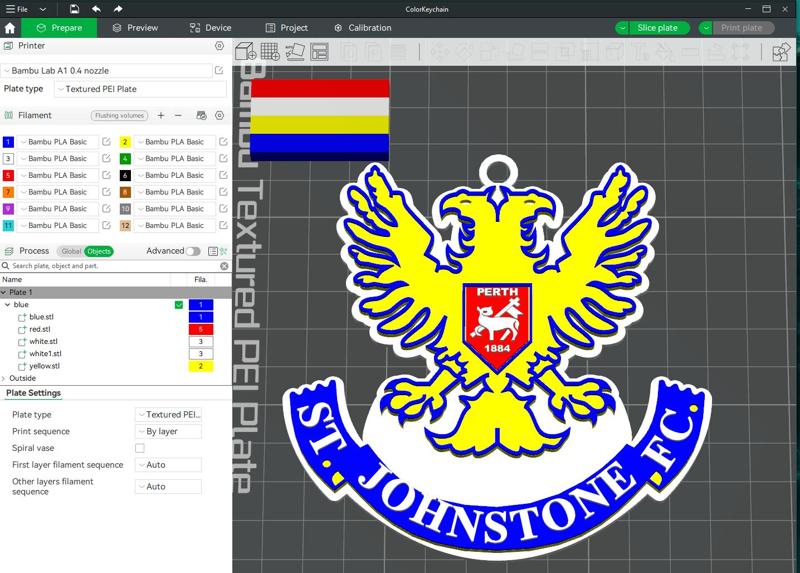
Task: Click blue filament 1 color swatch
Action: click(8, 142)
